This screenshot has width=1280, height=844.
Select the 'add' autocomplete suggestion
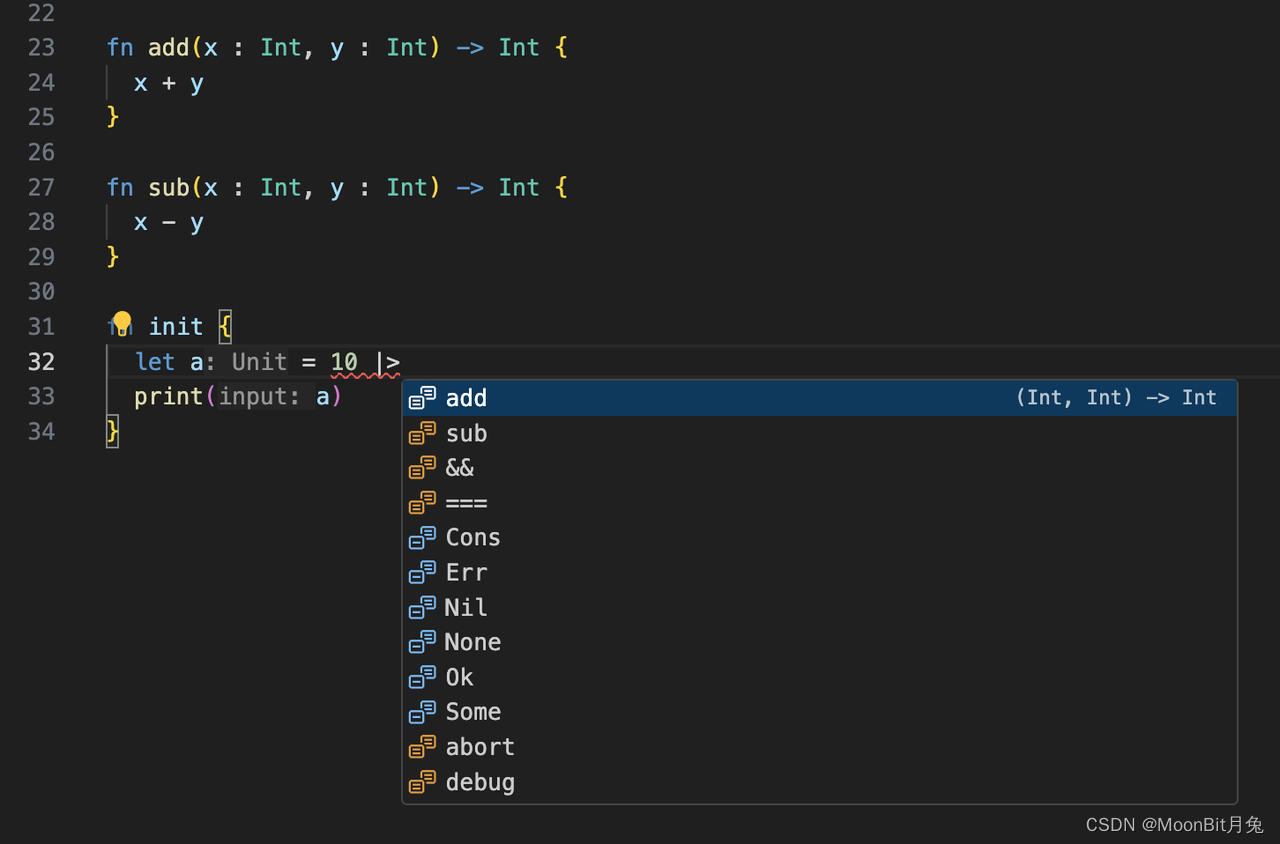819,398
